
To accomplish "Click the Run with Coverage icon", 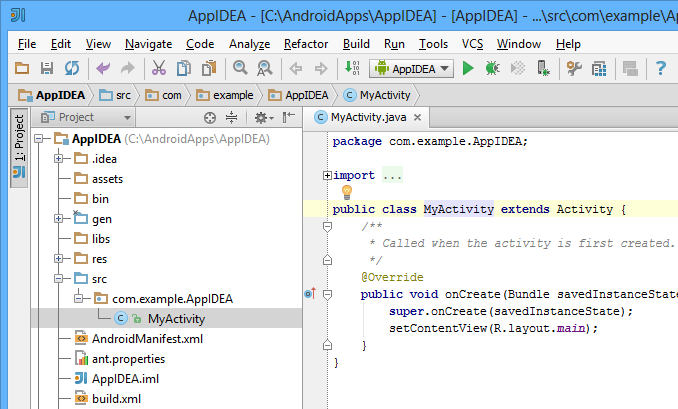I will 518,68.
